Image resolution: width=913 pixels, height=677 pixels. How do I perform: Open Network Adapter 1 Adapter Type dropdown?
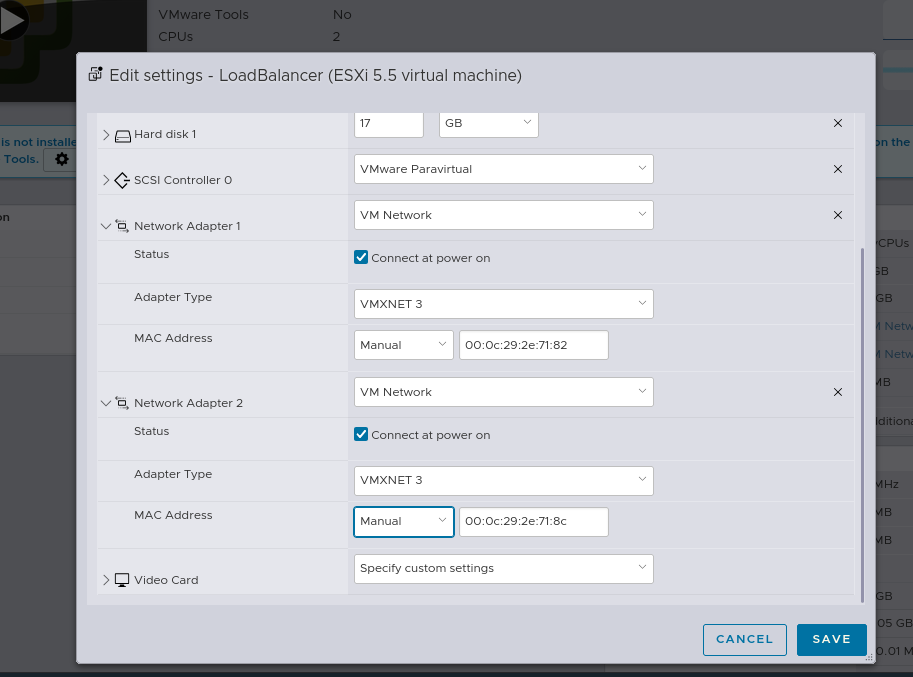coord(503,304)
